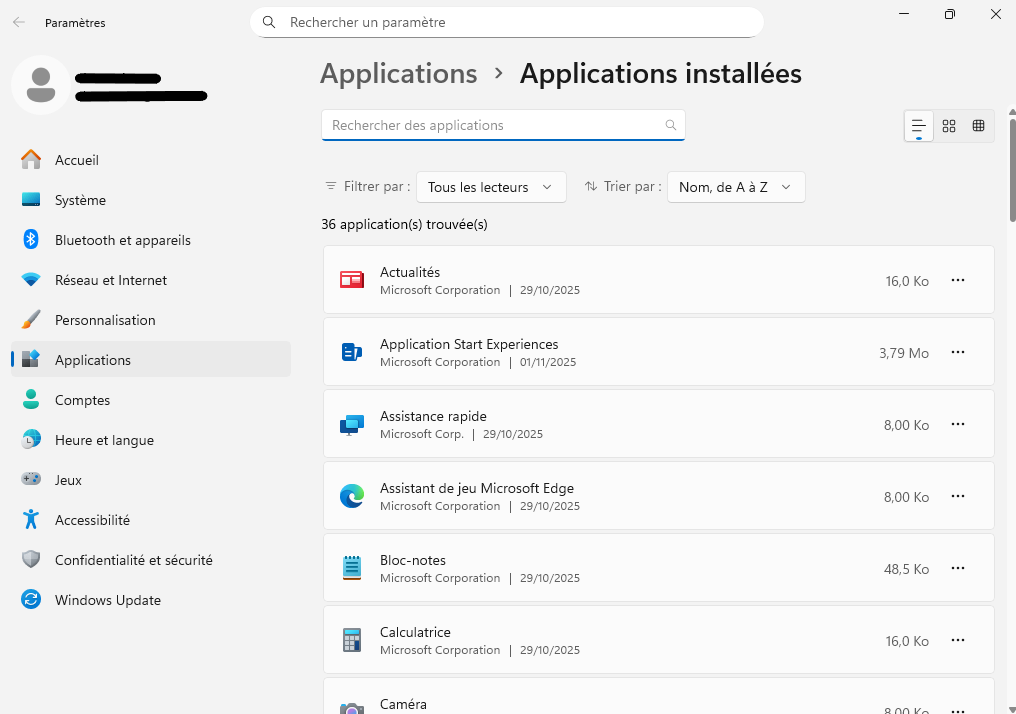
Task: Click the Rechercher des applications field
Action: [x=495, y=125]
